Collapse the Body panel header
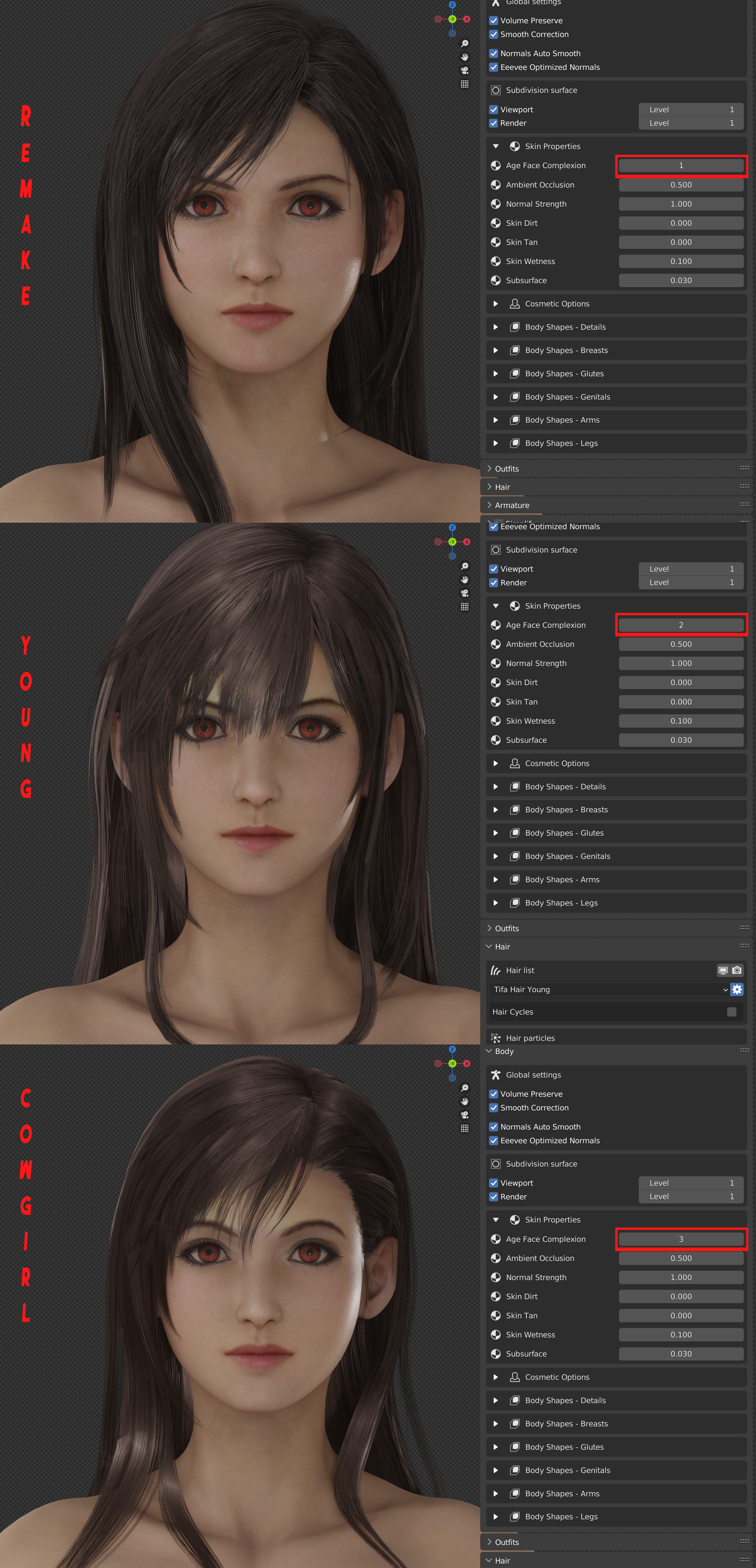Image resolution: width=756 pixels, height=1568 pixels. (x=617, y=1051)
